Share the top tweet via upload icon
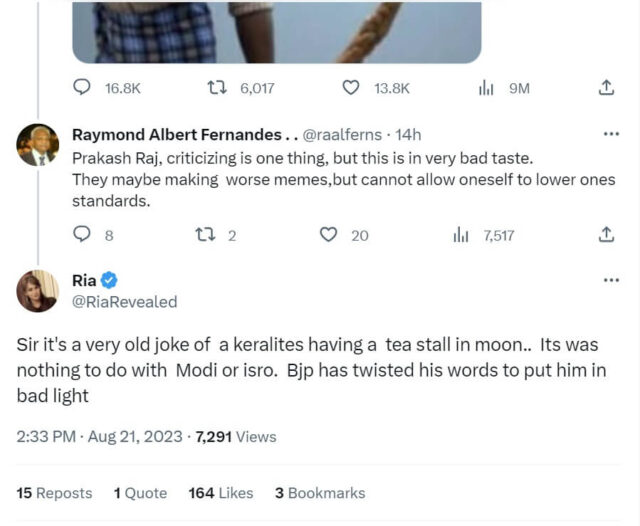 pyautogui.click(x=605, y=88)
